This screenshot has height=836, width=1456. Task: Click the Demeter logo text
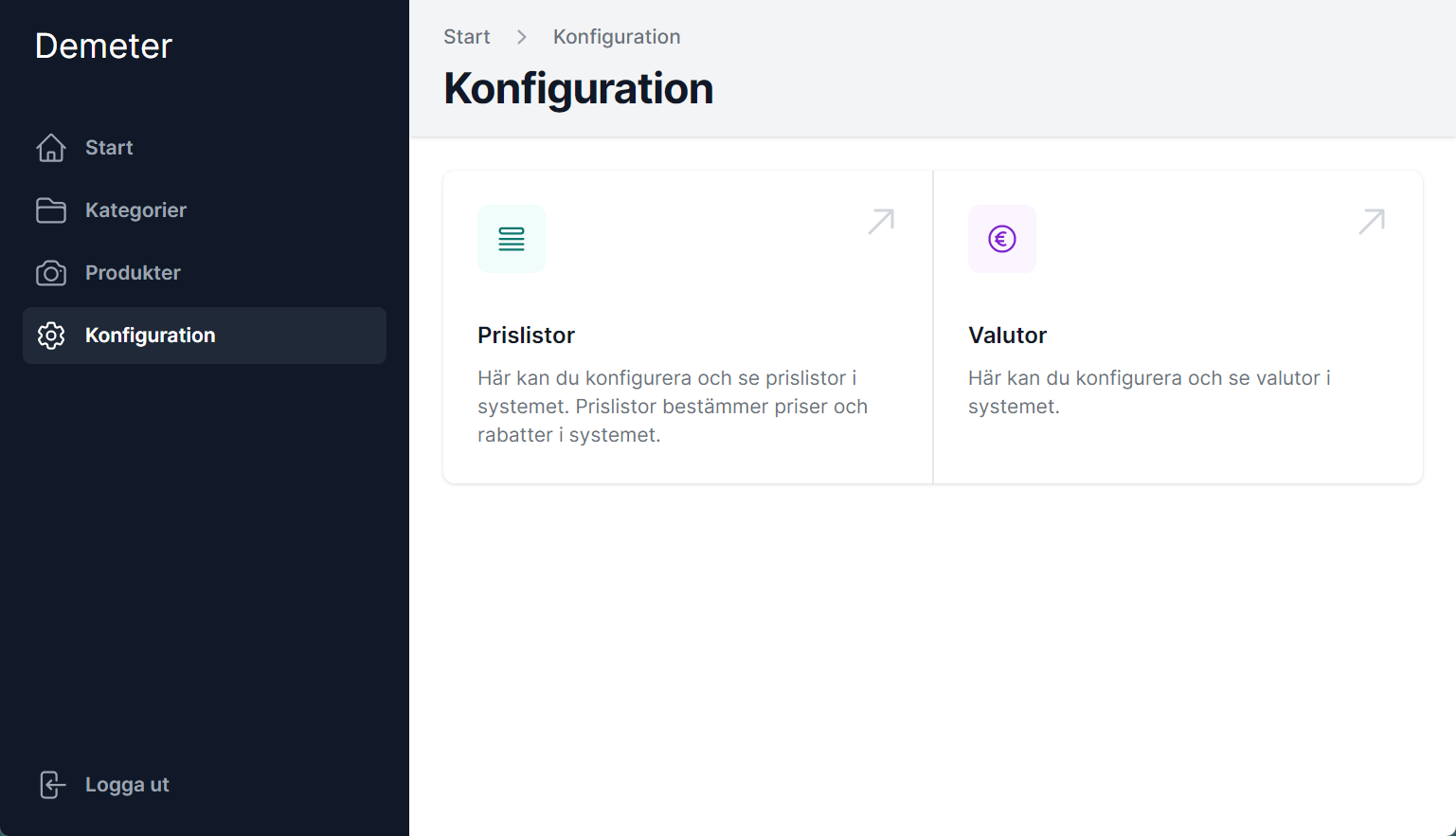[103, 45]
